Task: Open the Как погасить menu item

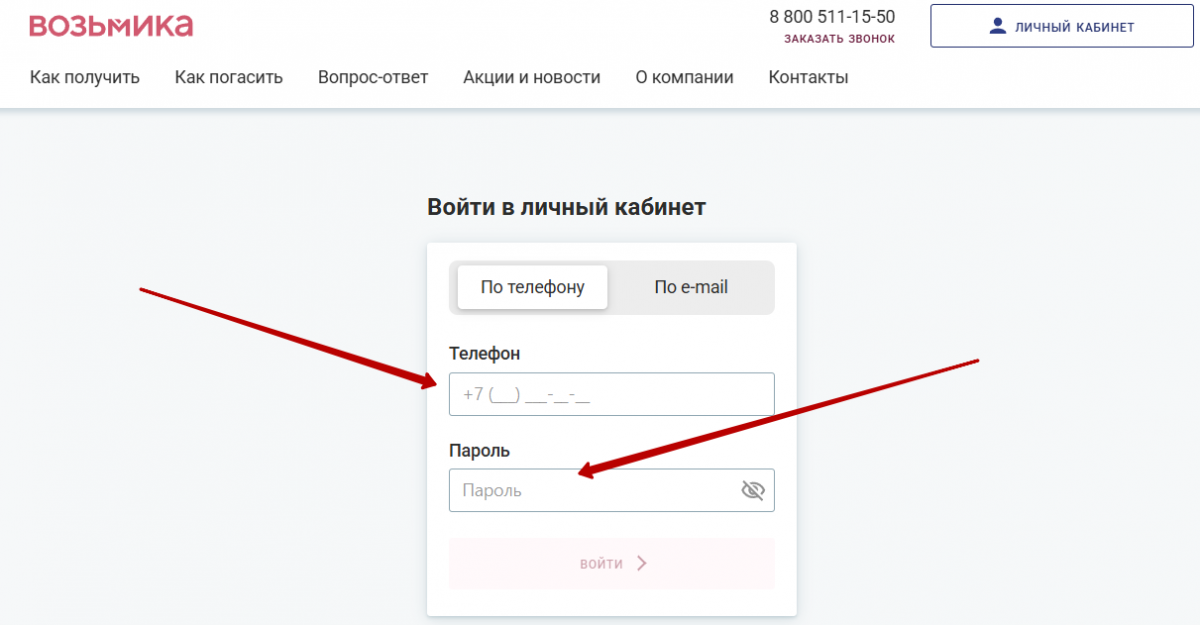Action: (x=229, y=77)
